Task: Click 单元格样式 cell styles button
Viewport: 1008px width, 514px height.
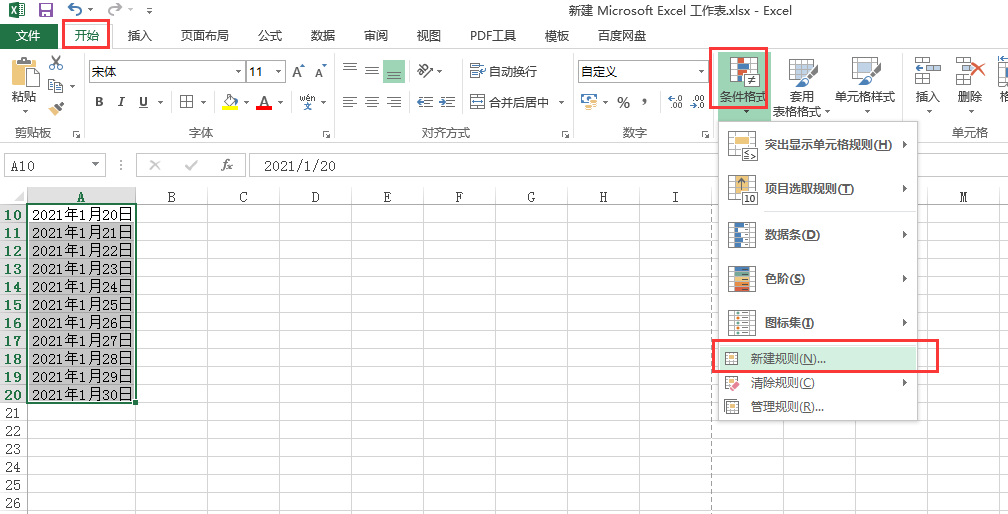Action: pos(865,87)
